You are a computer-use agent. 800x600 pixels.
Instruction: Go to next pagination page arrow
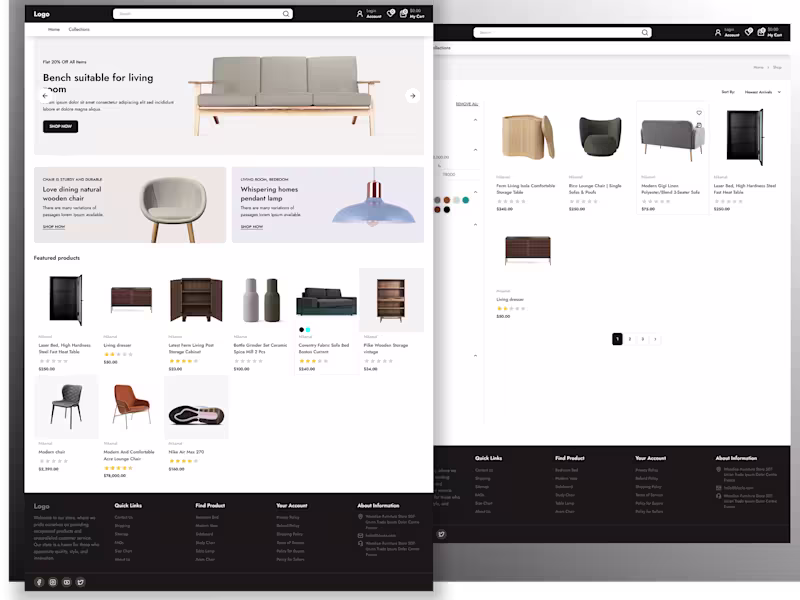[x=656, y=339]
